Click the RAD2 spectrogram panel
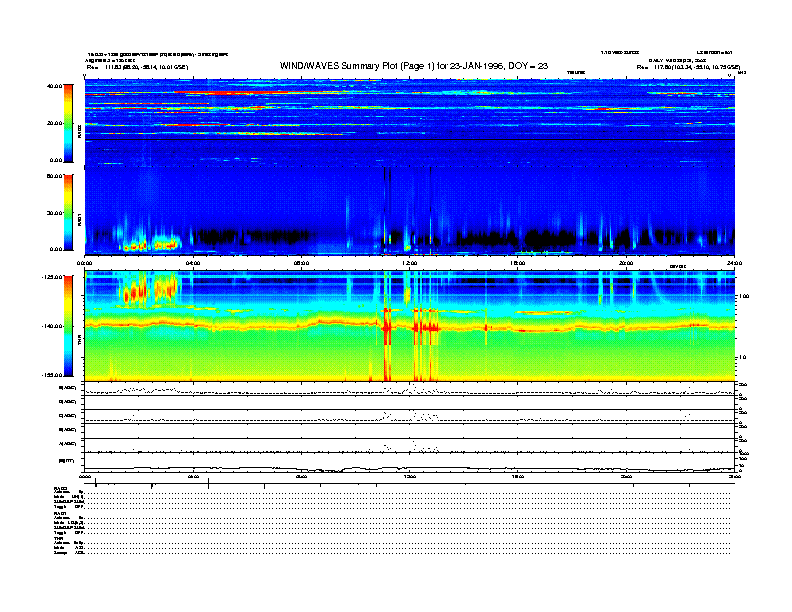The width and height of the screenshot is (792, 612). pos(410,122)
